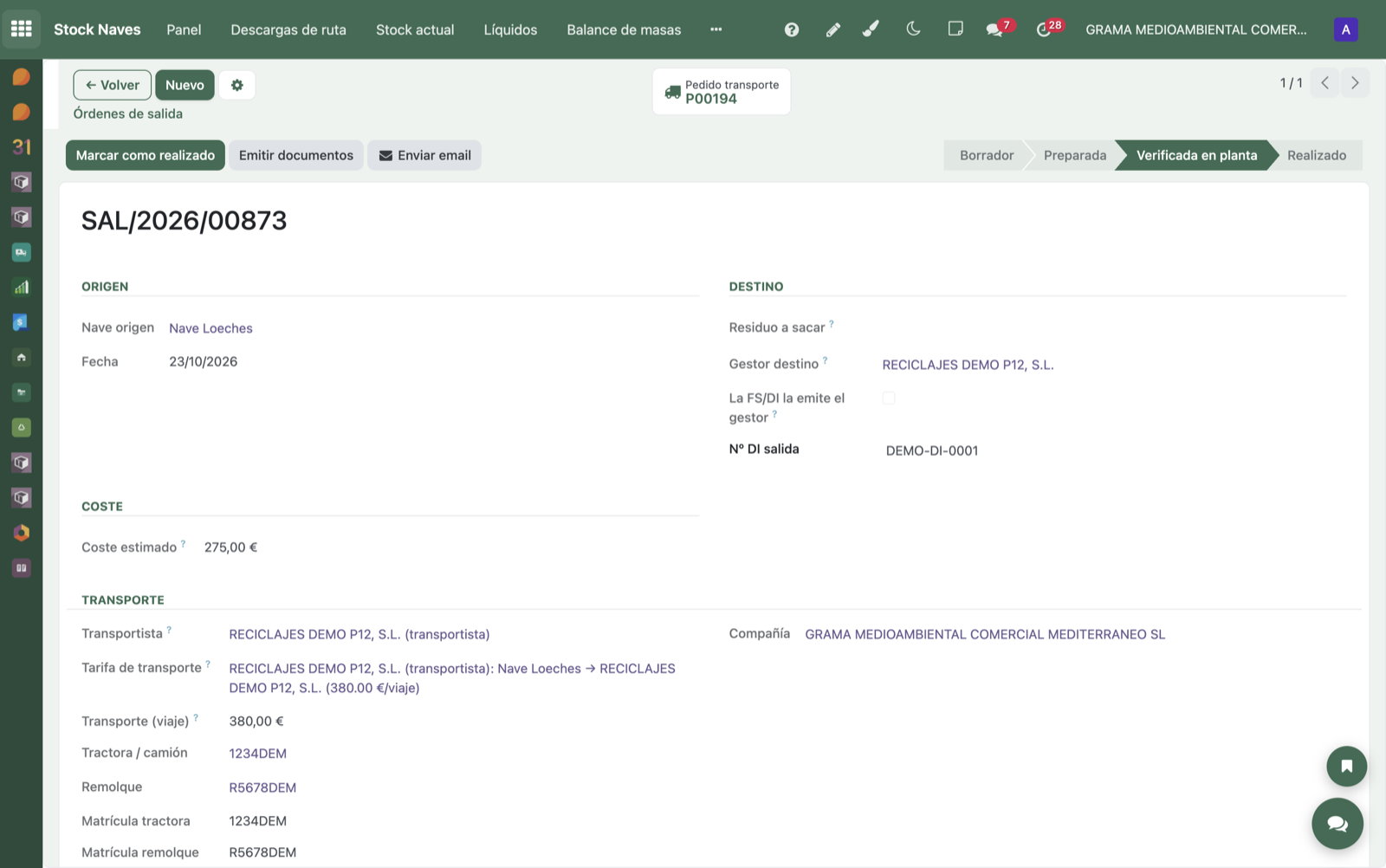The image size is (1386, 868).
Task: Open the house icon app in sidebar
Action: (22, 358)
